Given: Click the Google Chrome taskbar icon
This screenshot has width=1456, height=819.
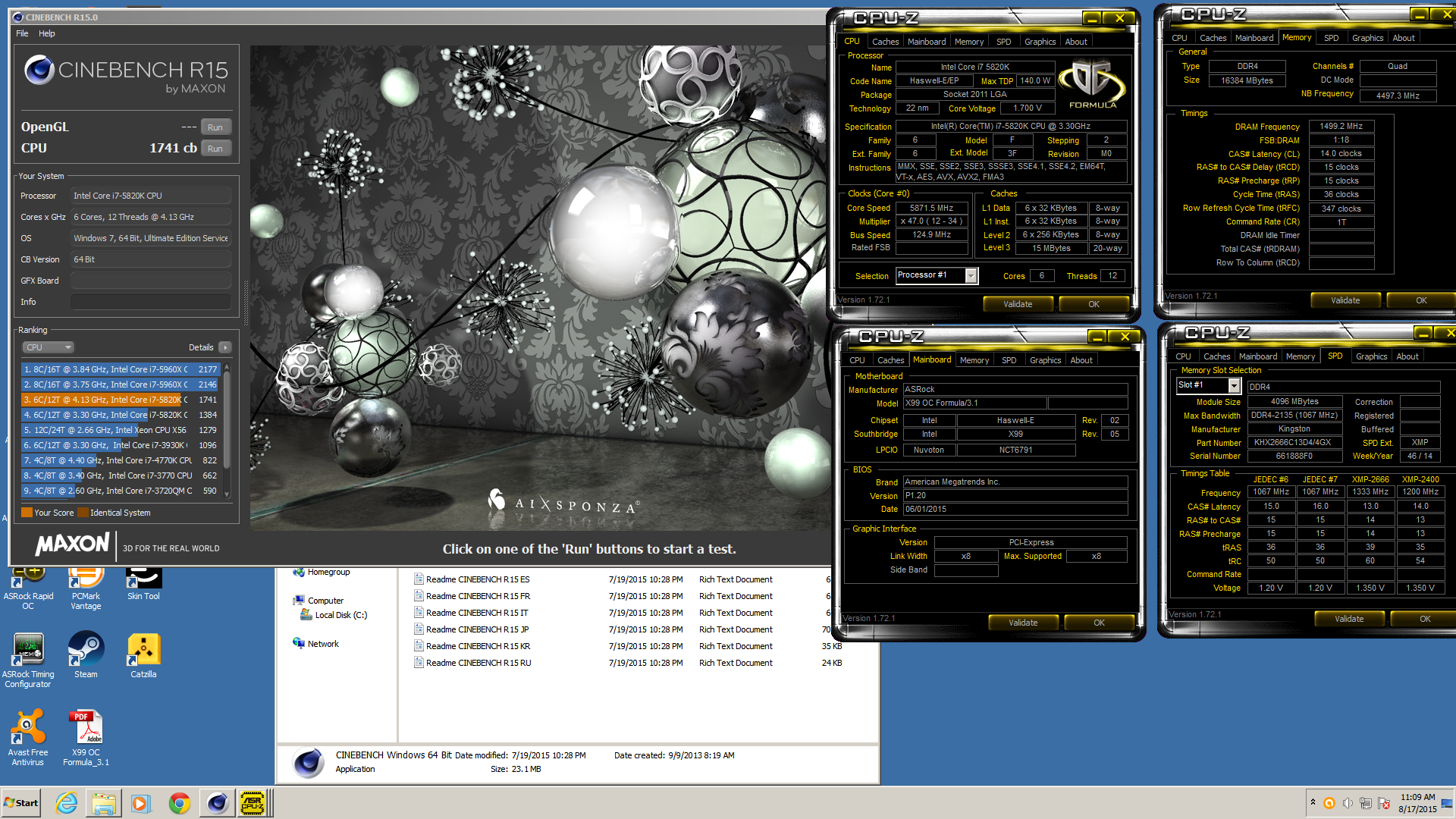Looking at the screenshot, I should coord(180,803).
